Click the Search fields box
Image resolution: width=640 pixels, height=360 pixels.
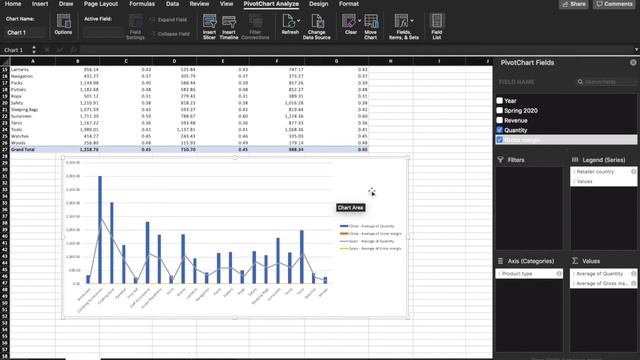[x=607, y=82]
